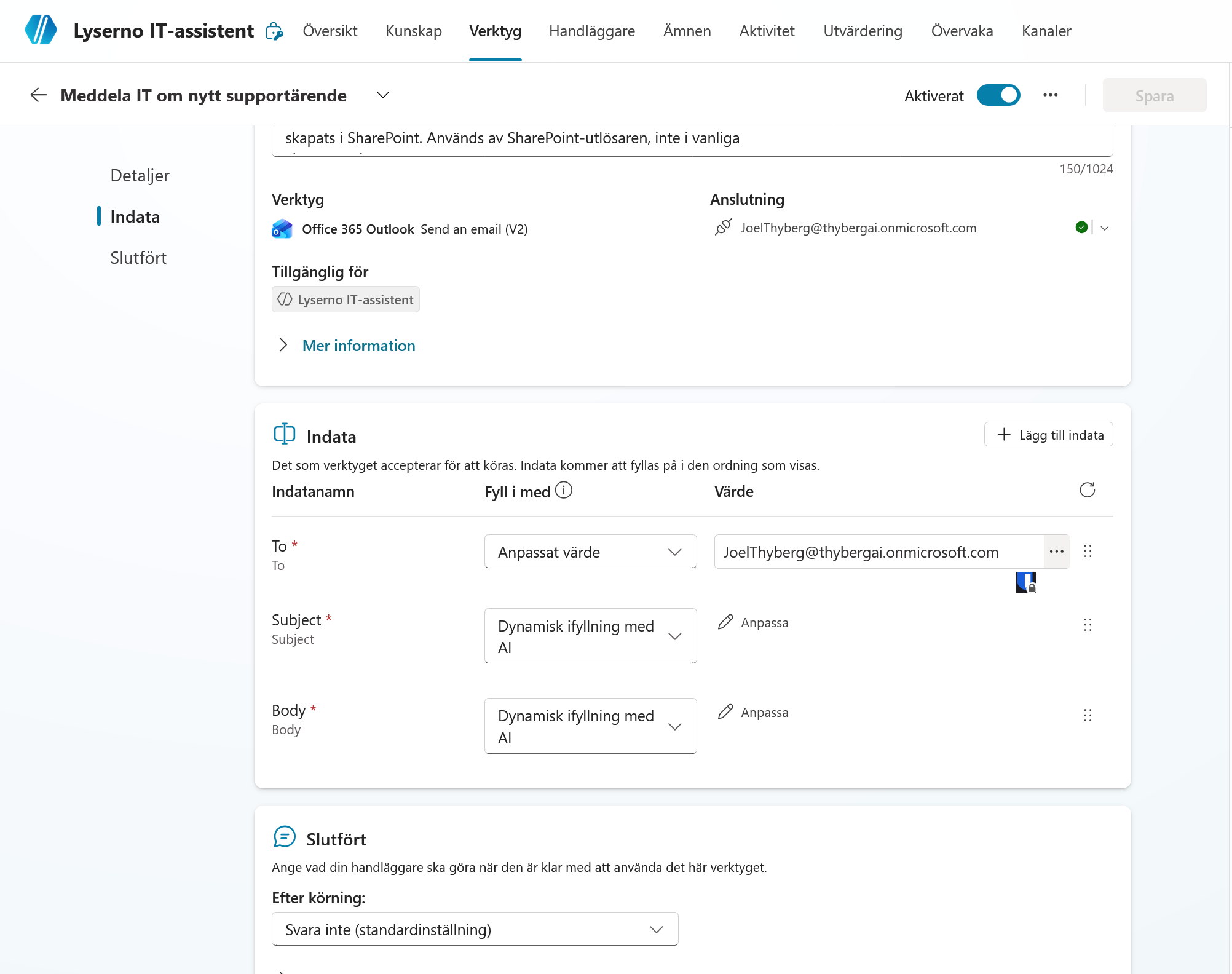Click the drag handle on the Subject row
The width and height of the screenshot is (1232, 974).
[x=1087, y=625]
